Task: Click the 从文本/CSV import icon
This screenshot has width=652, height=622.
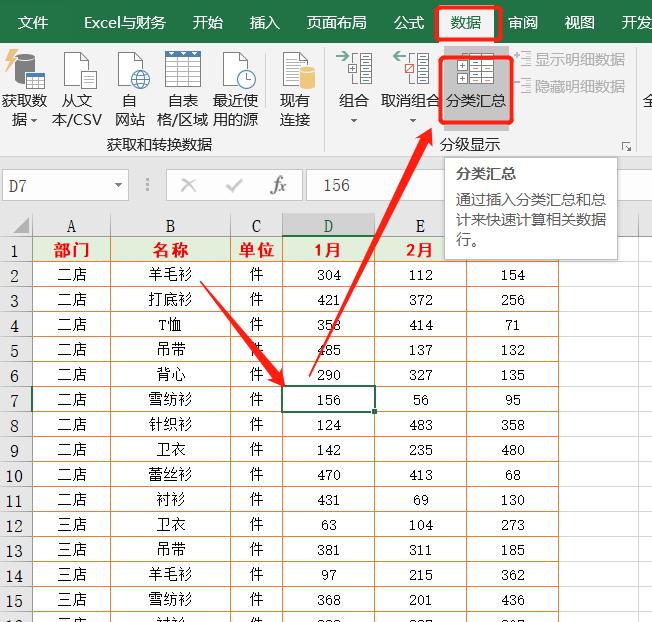Action: [x=78, y=70]
